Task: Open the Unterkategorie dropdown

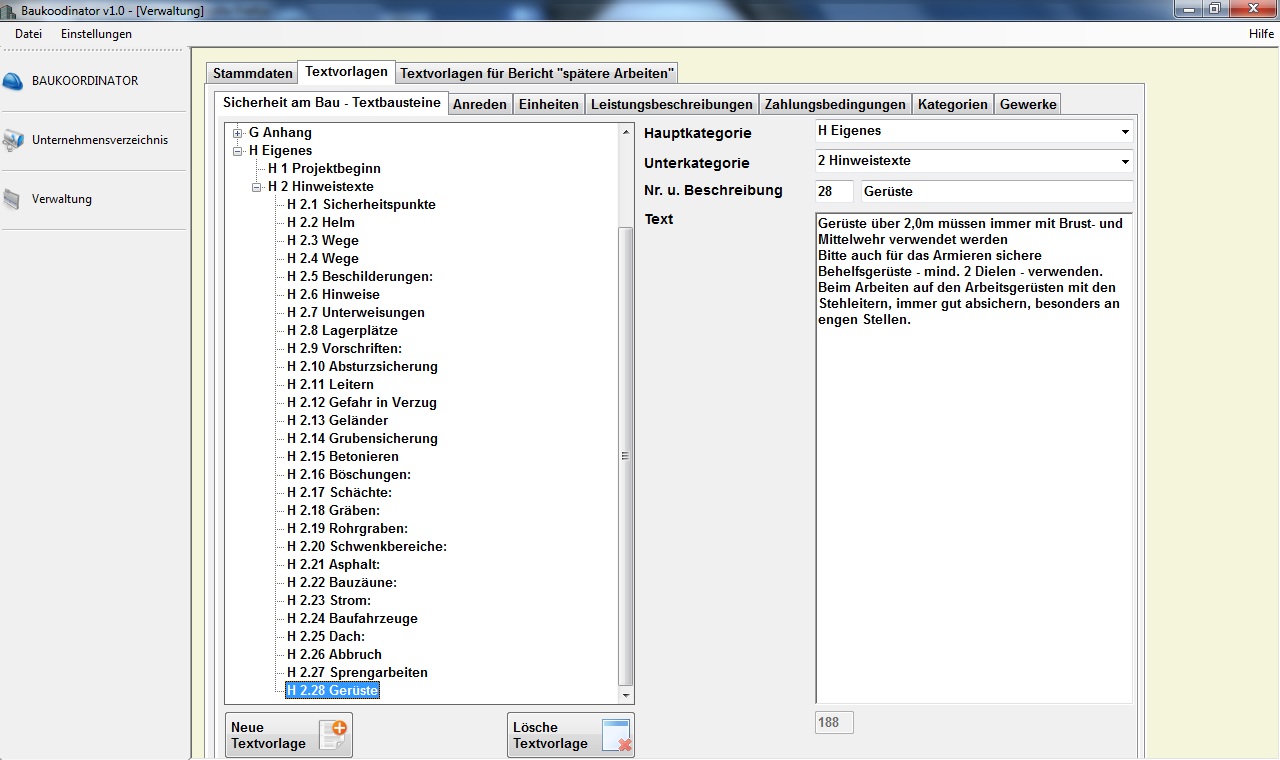Action: pos(1124,161)
